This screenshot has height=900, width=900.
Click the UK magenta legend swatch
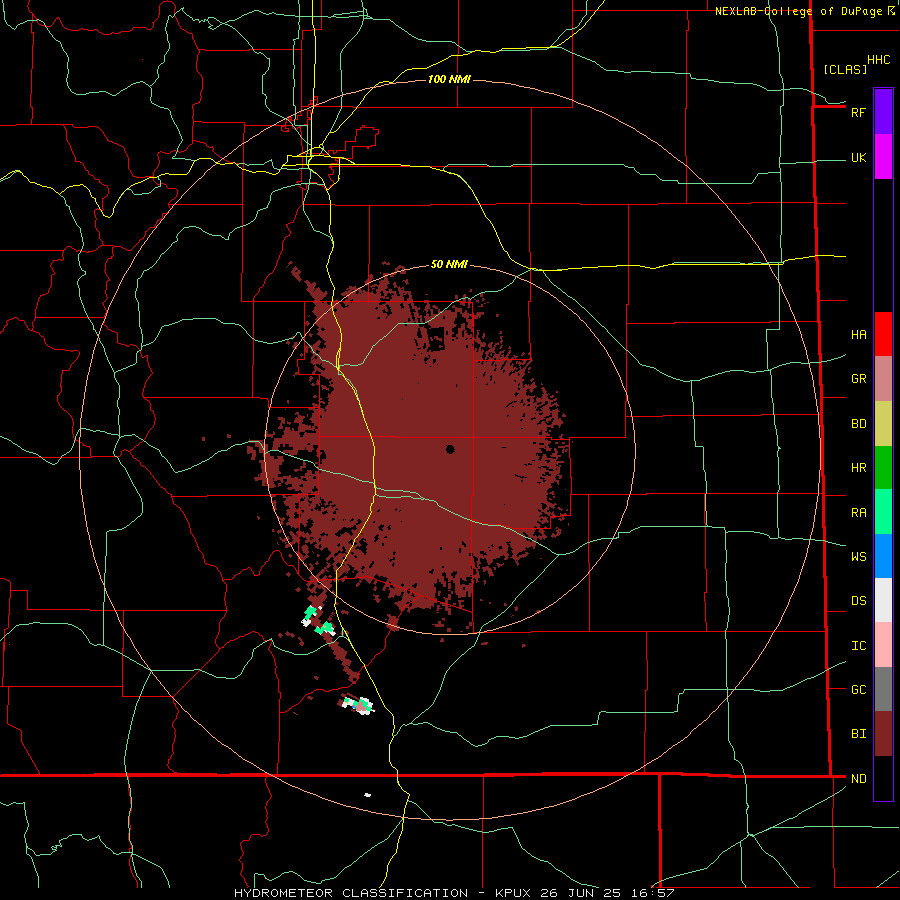(x=883, y=157)
